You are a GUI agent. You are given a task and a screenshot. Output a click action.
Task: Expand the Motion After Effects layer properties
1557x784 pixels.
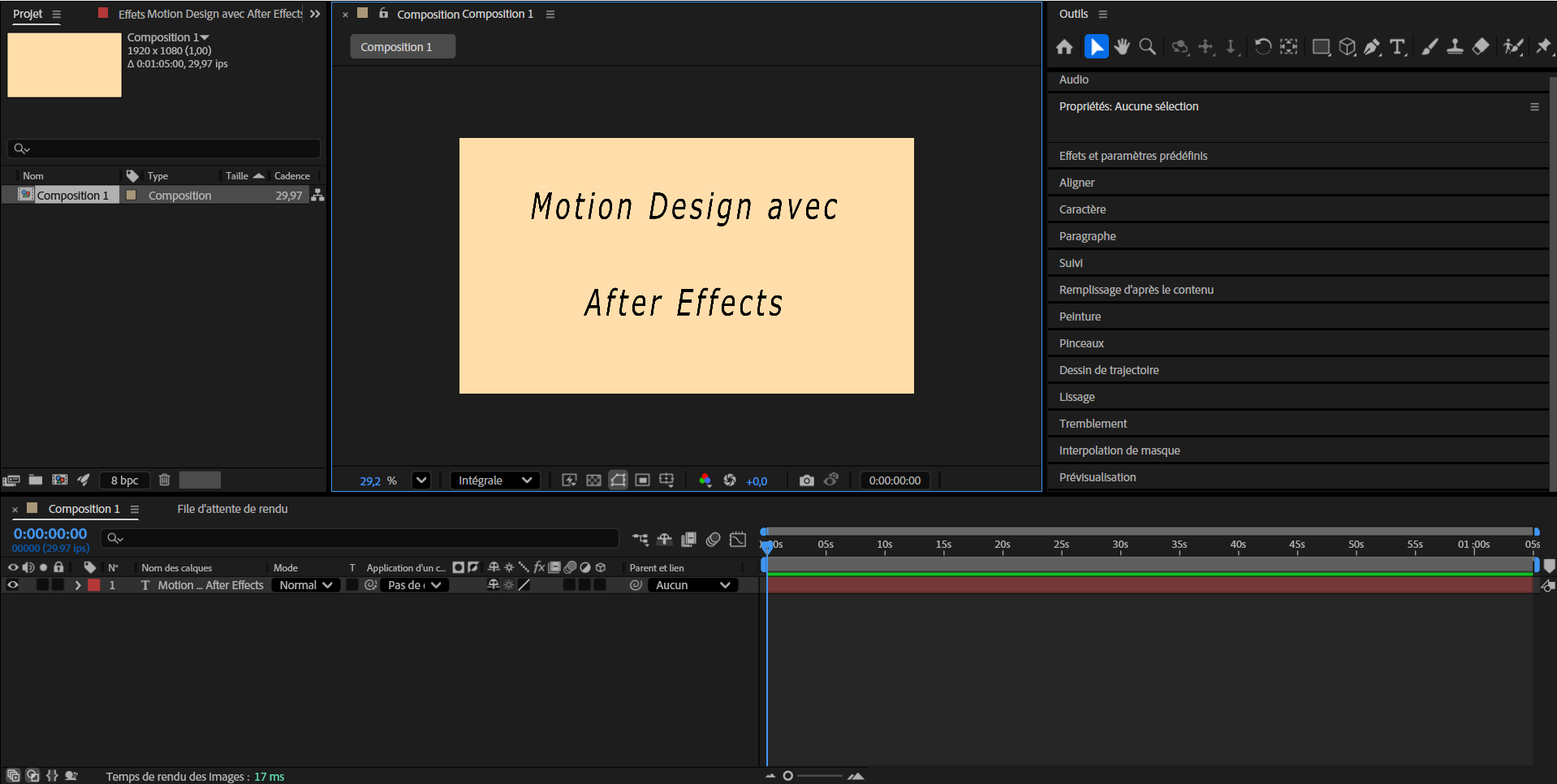[x=78, y=585]
